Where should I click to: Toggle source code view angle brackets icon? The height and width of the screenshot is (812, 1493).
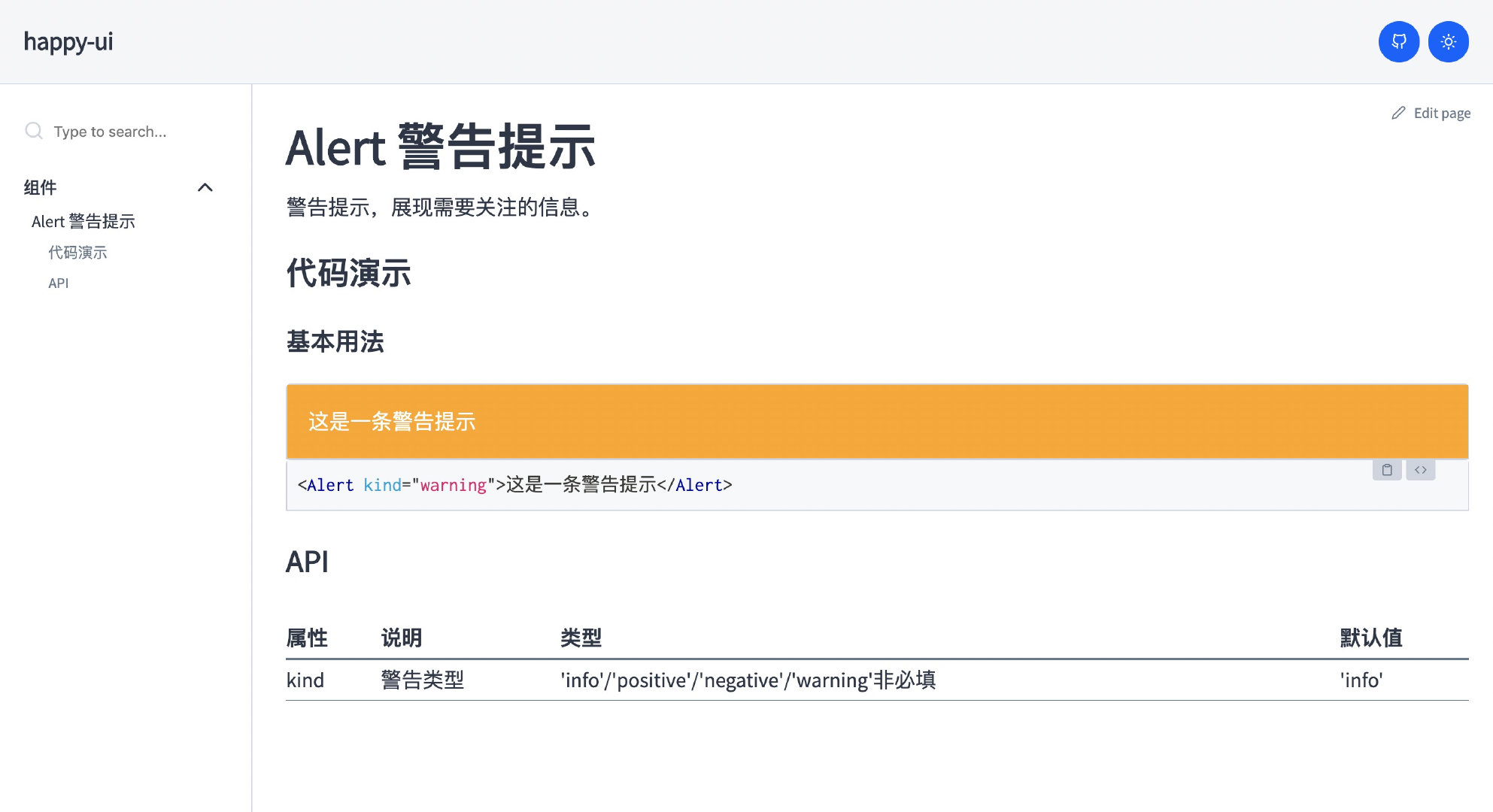tap(1421, 470)
